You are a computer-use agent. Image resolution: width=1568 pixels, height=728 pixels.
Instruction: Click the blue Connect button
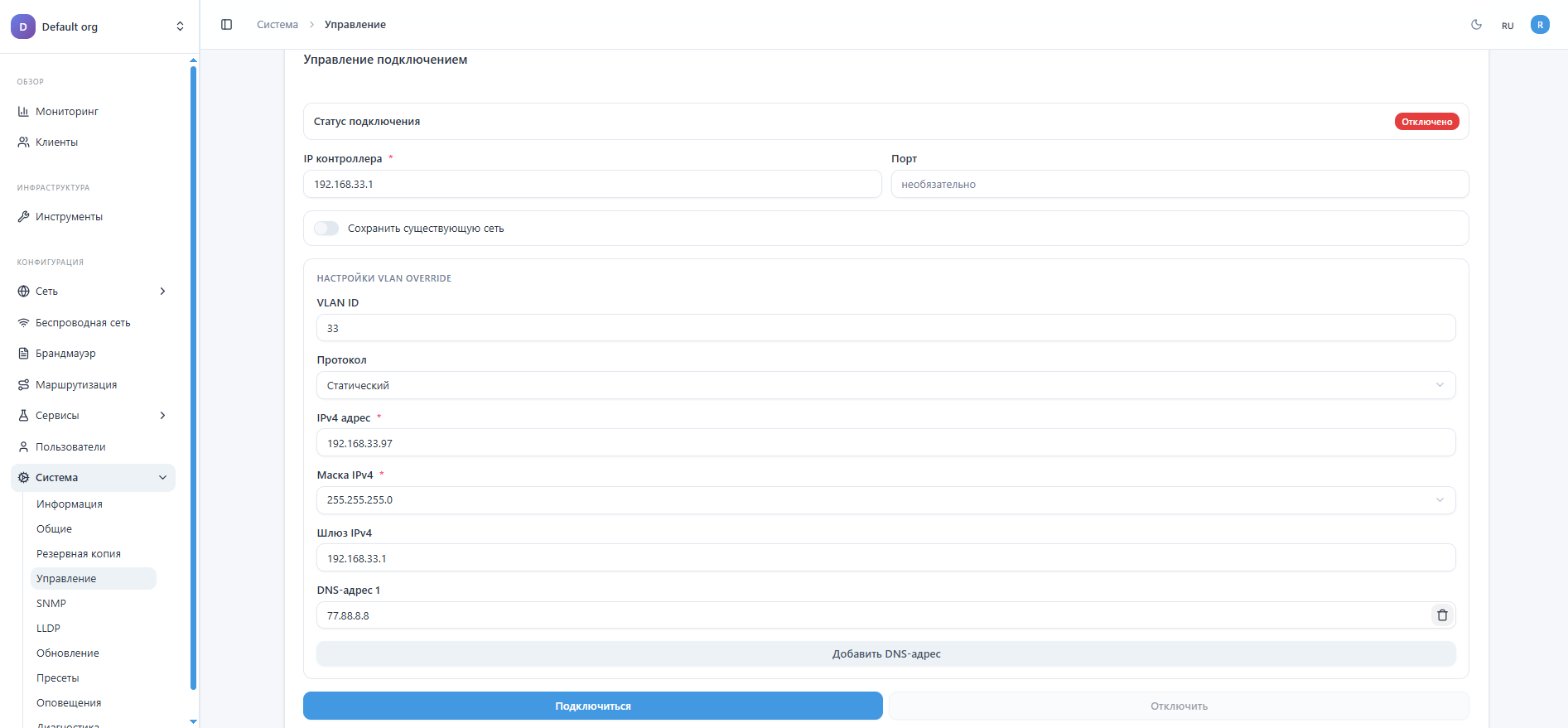[592, 706]
